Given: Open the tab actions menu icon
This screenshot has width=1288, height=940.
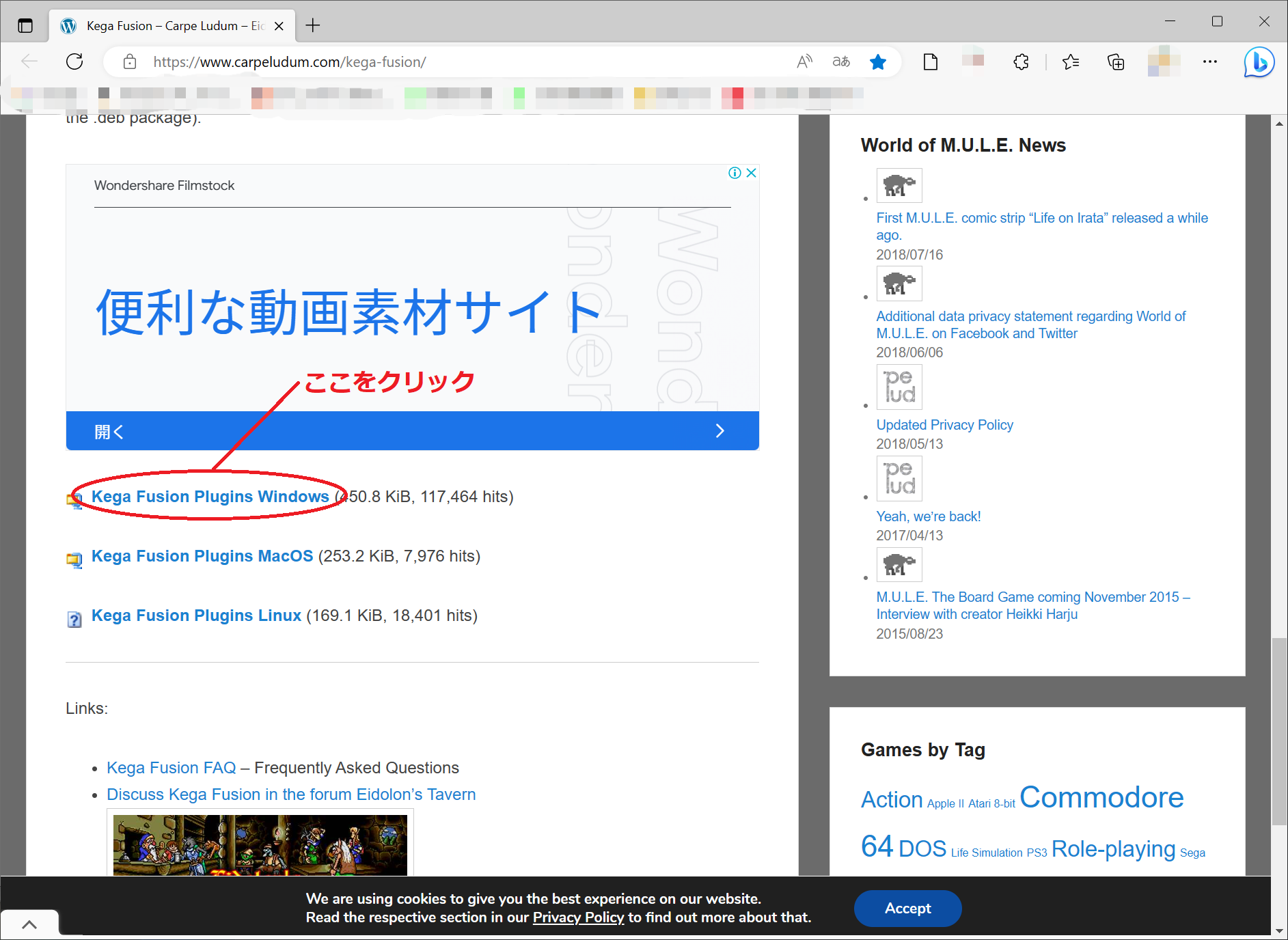Looking at the screenshot, I should point(25,25).
